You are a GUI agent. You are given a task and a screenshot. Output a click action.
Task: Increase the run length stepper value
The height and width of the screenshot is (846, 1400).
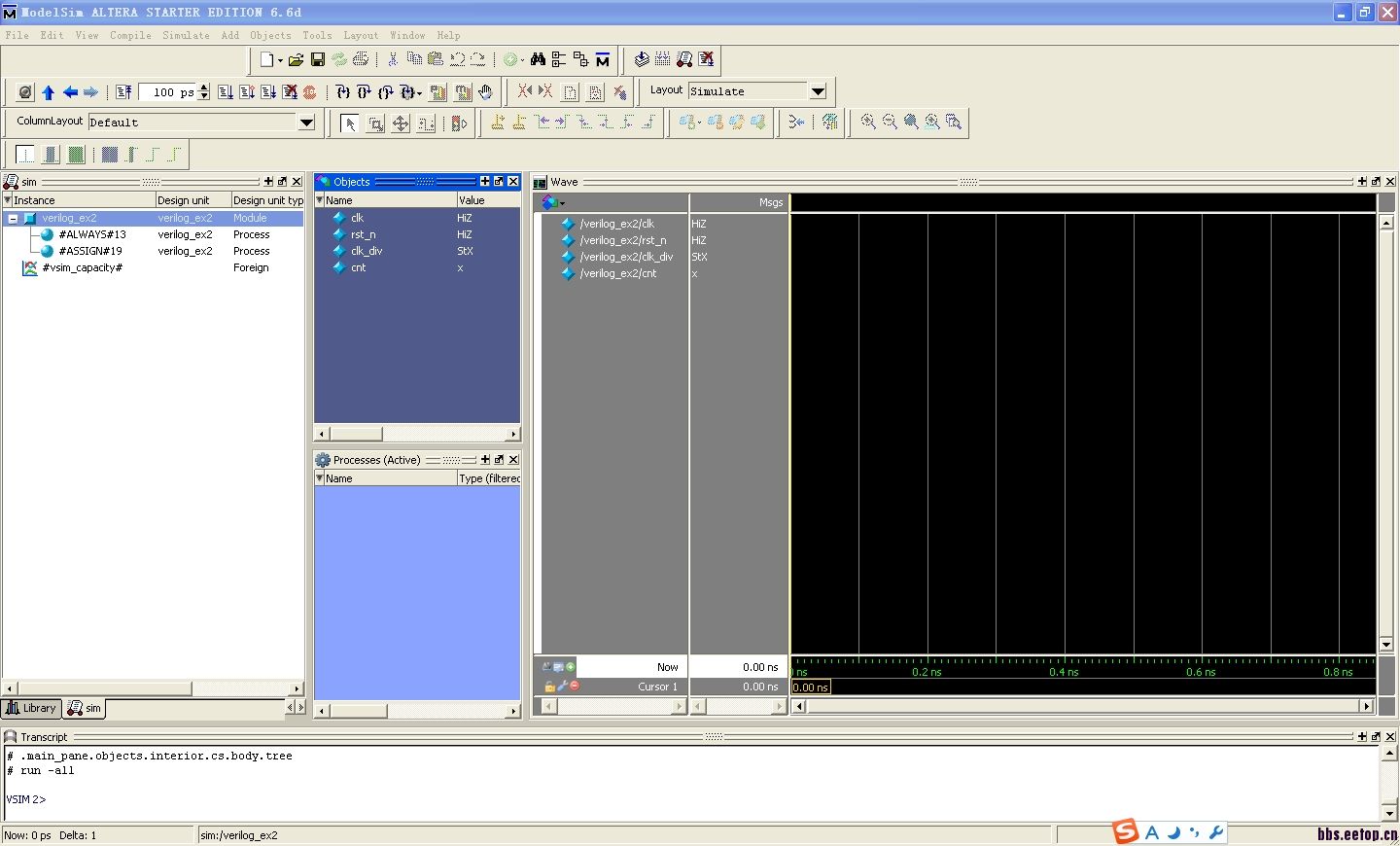[x=203, y=88]
